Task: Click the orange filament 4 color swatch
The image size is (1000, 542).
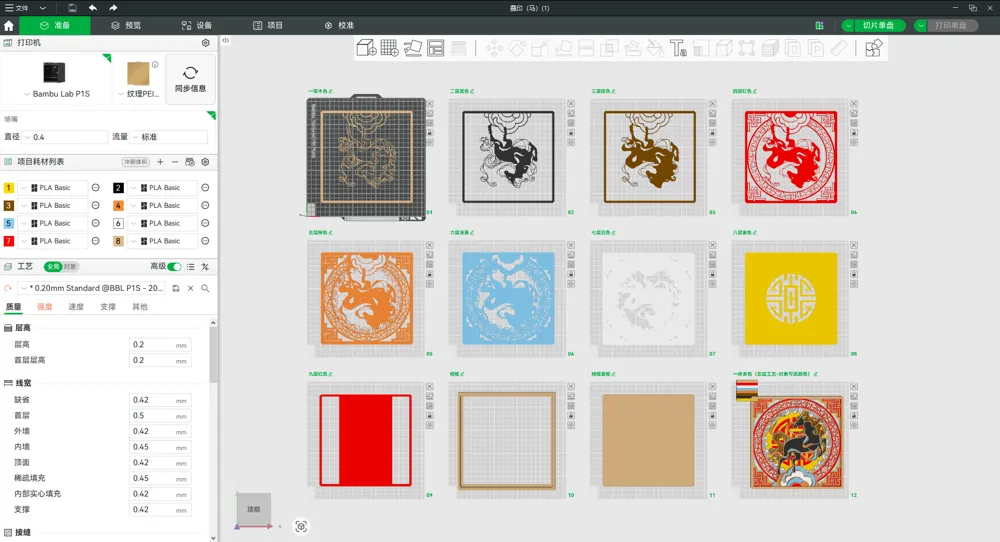Action: 118,205
